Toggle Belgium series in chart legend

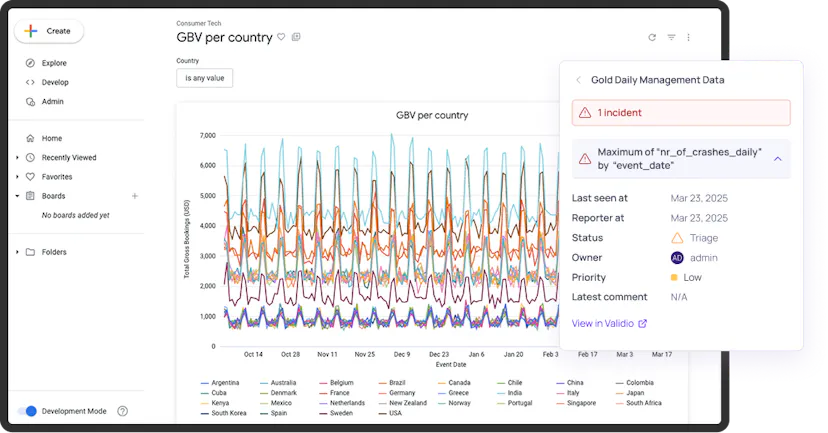click(x=336, y=382)
